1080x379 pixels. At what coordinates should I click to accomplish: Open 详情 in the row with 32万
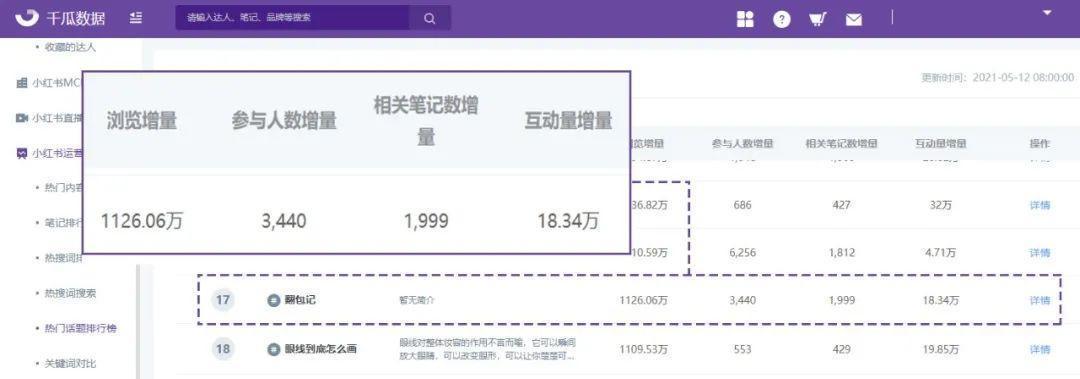click(x=1039, y=205)
